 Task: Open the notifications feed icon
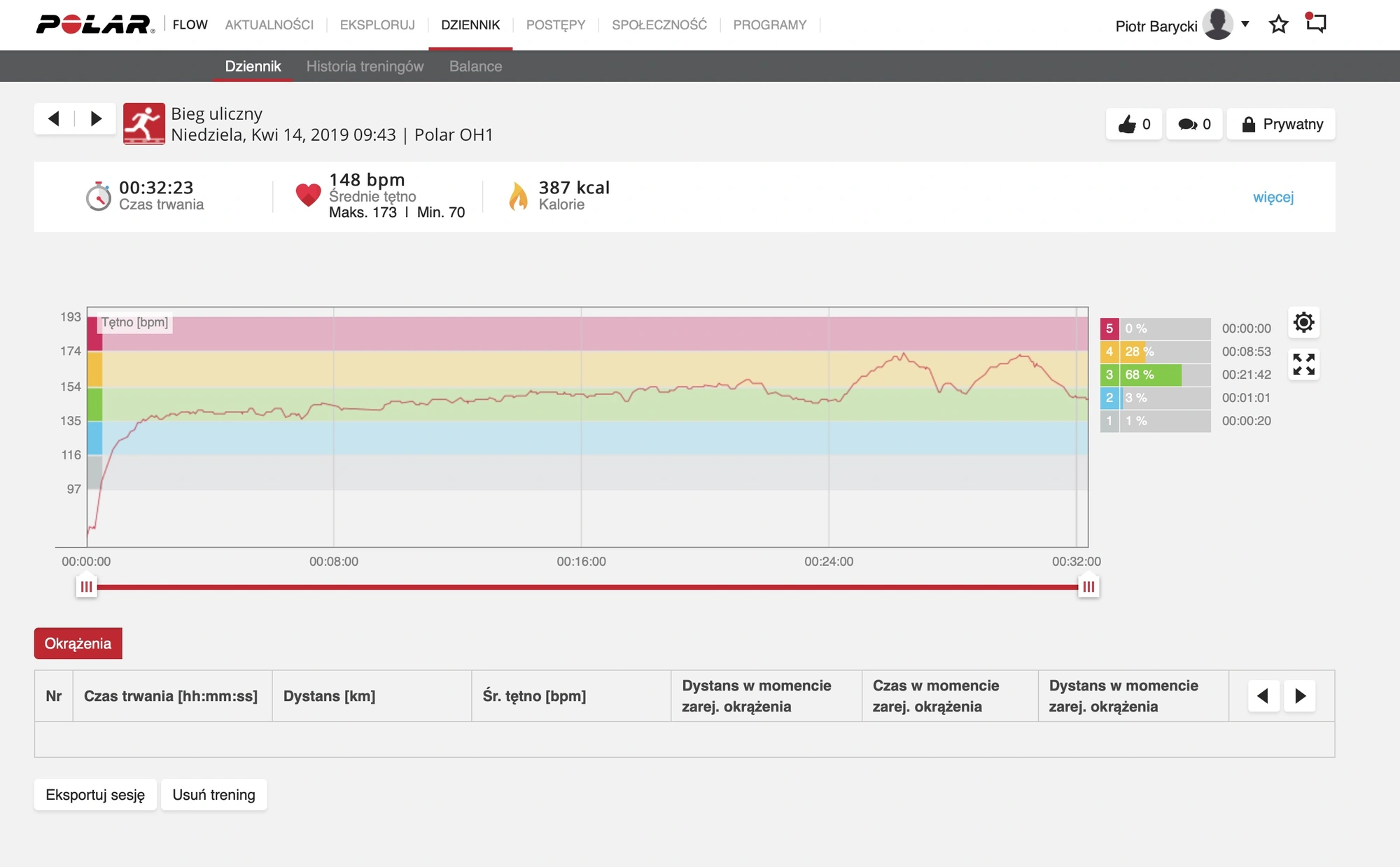click(x=1316, y=24)
